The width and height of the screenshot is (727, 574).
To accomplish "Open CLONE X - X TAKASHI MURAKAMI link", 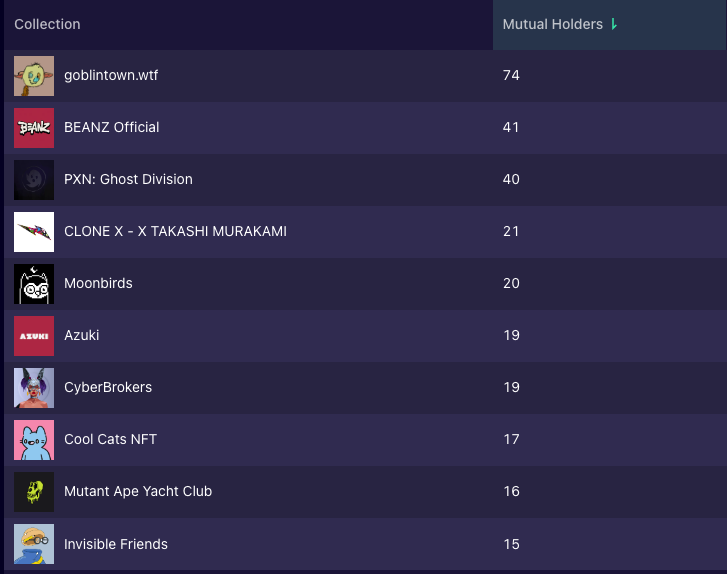I will 175,231.
